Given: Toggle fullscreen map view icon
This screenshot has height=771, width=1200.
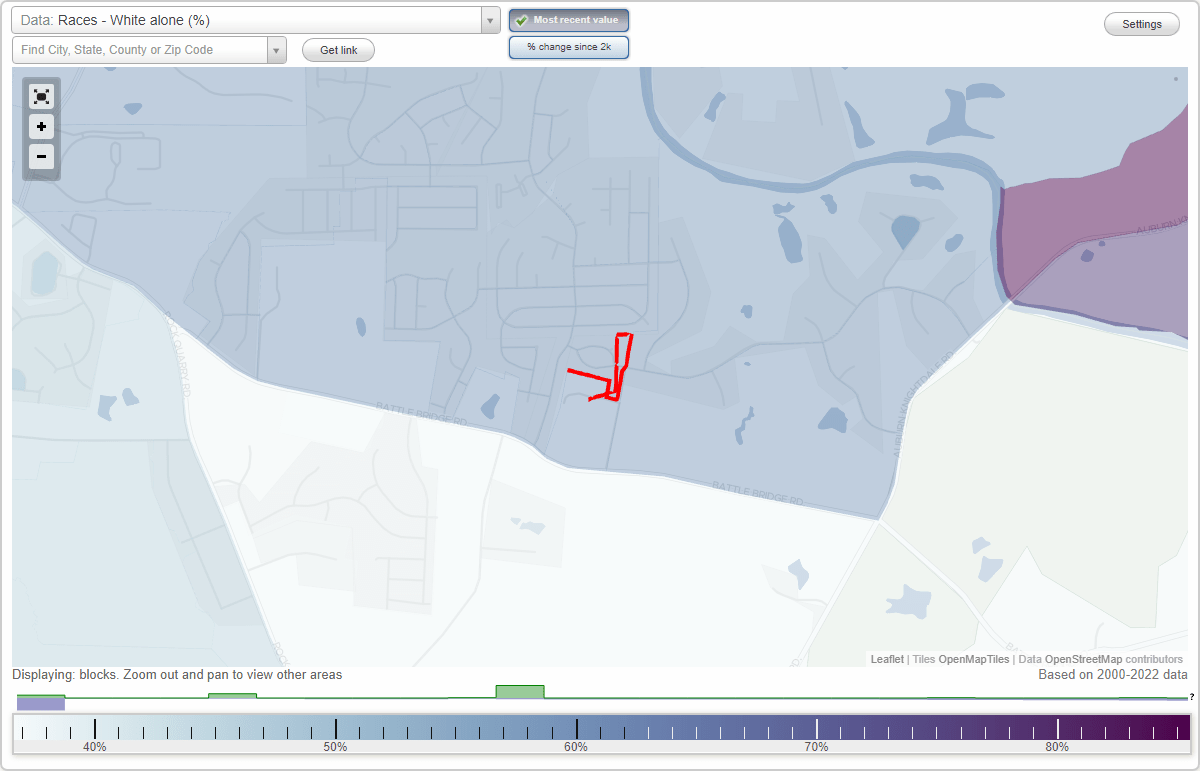Looking at the screenshot, I should click(41, 96).
